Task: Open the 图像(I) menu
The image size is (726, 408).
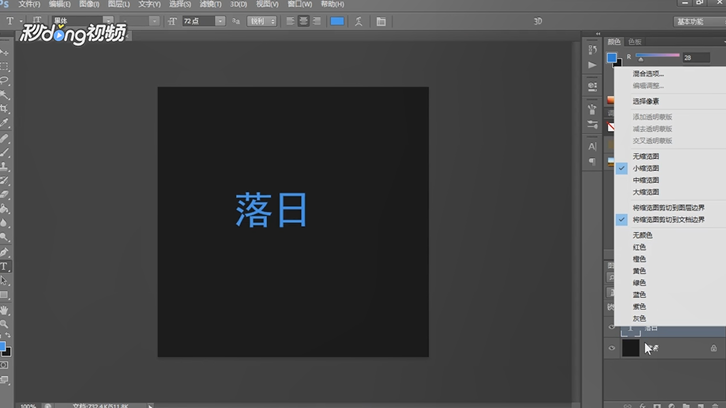Action: (89, 4)
